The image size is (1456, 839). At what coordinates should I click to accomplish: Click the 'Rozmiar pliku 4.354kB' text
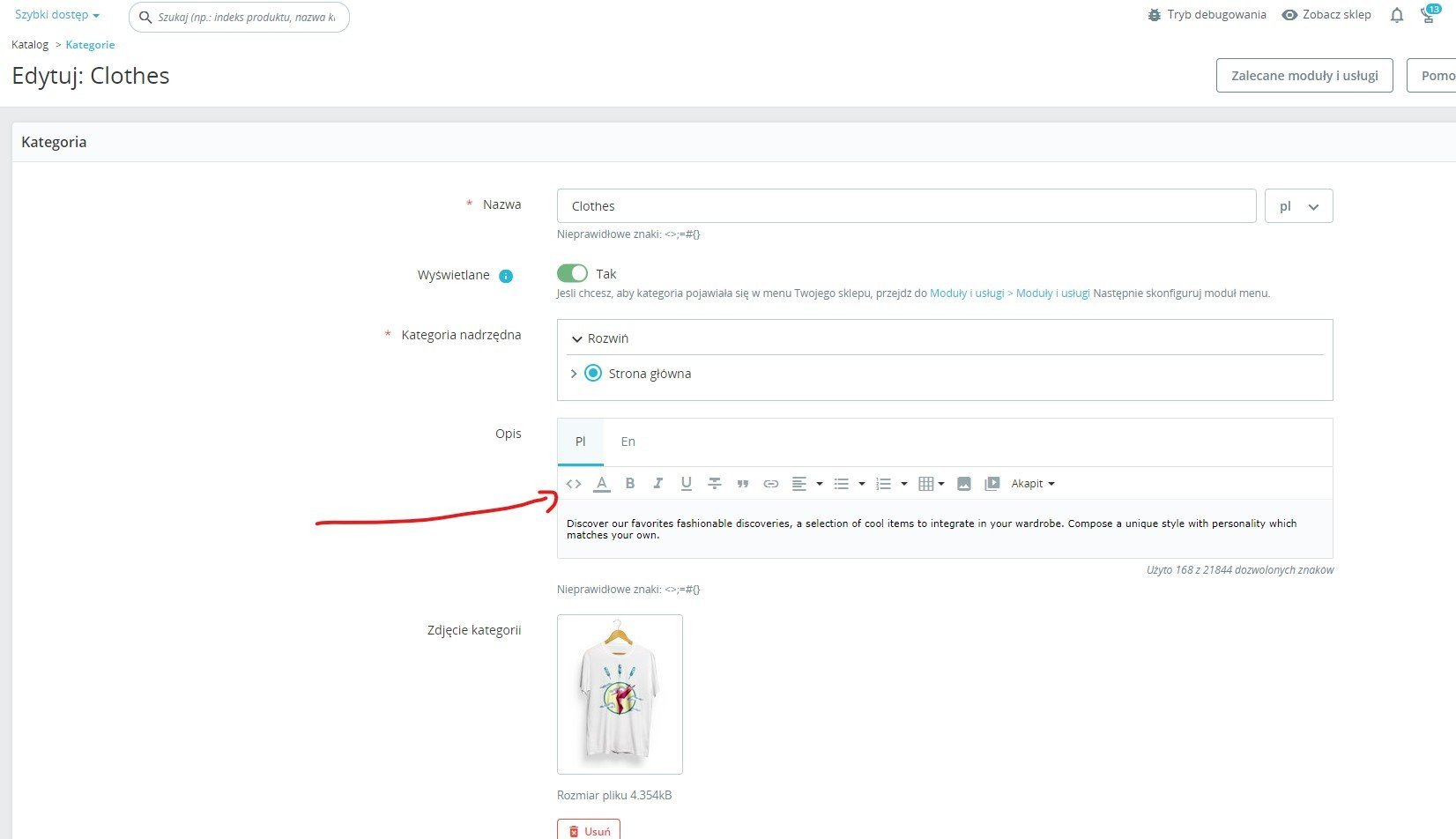614,795
